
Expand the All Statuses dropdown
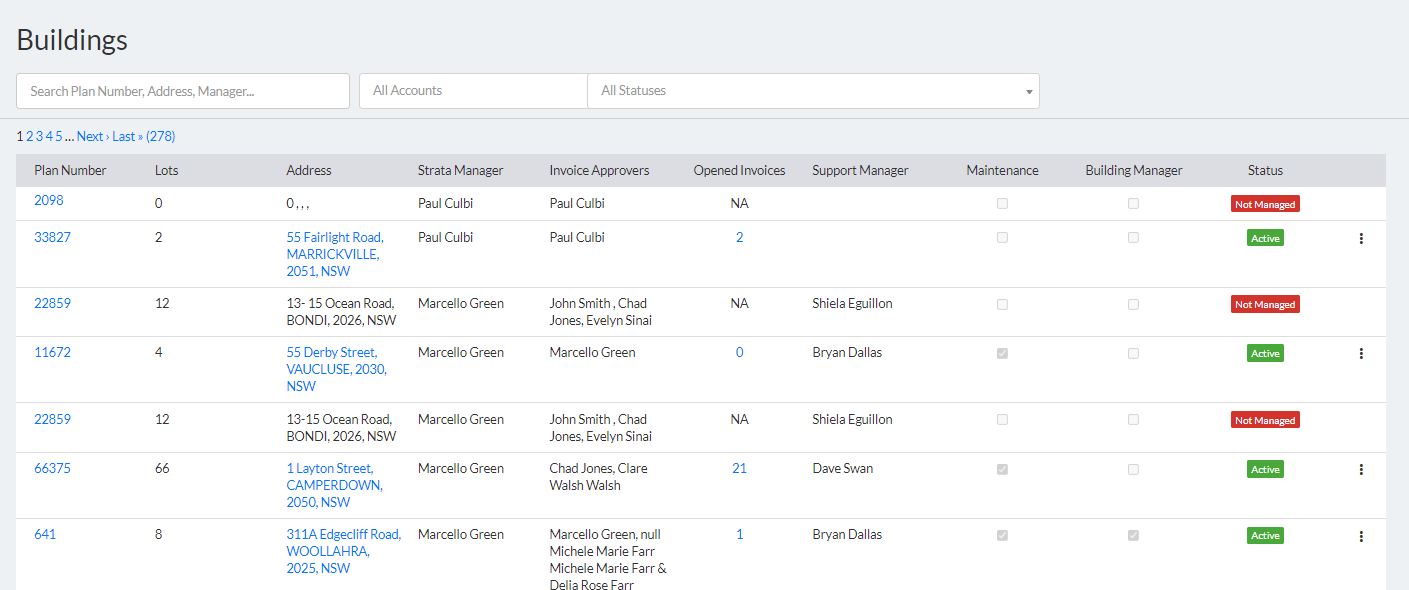(813, 90)
